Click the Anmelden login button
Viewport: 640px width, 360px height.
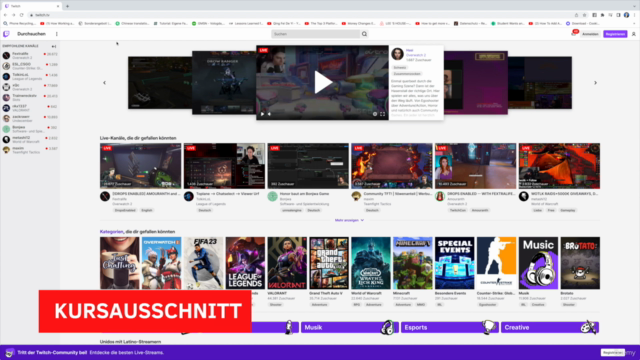click(590, 34)
